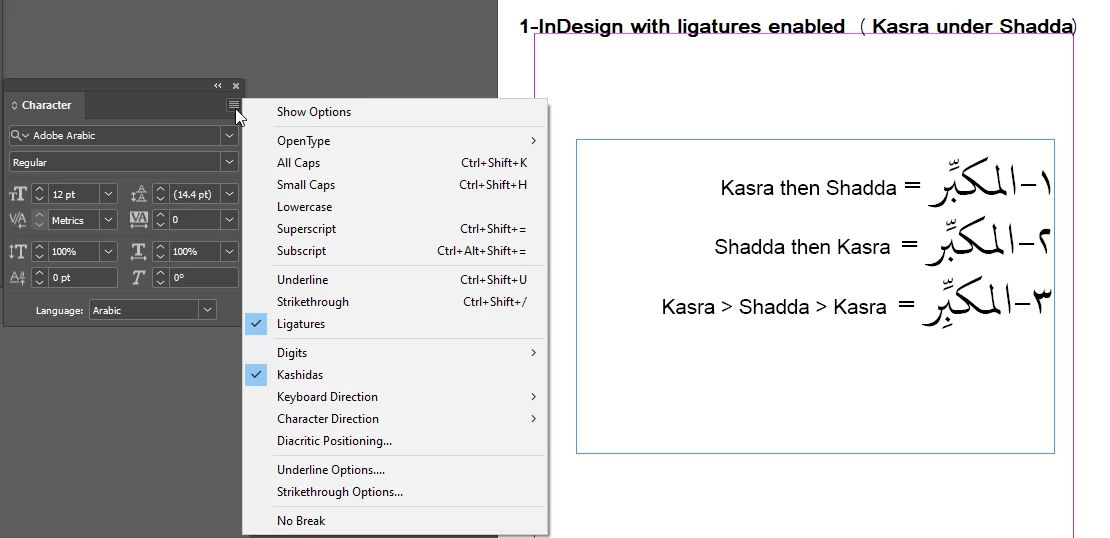
Task: Click the horizontal scale icon
Action: click(x=139, y=251)
